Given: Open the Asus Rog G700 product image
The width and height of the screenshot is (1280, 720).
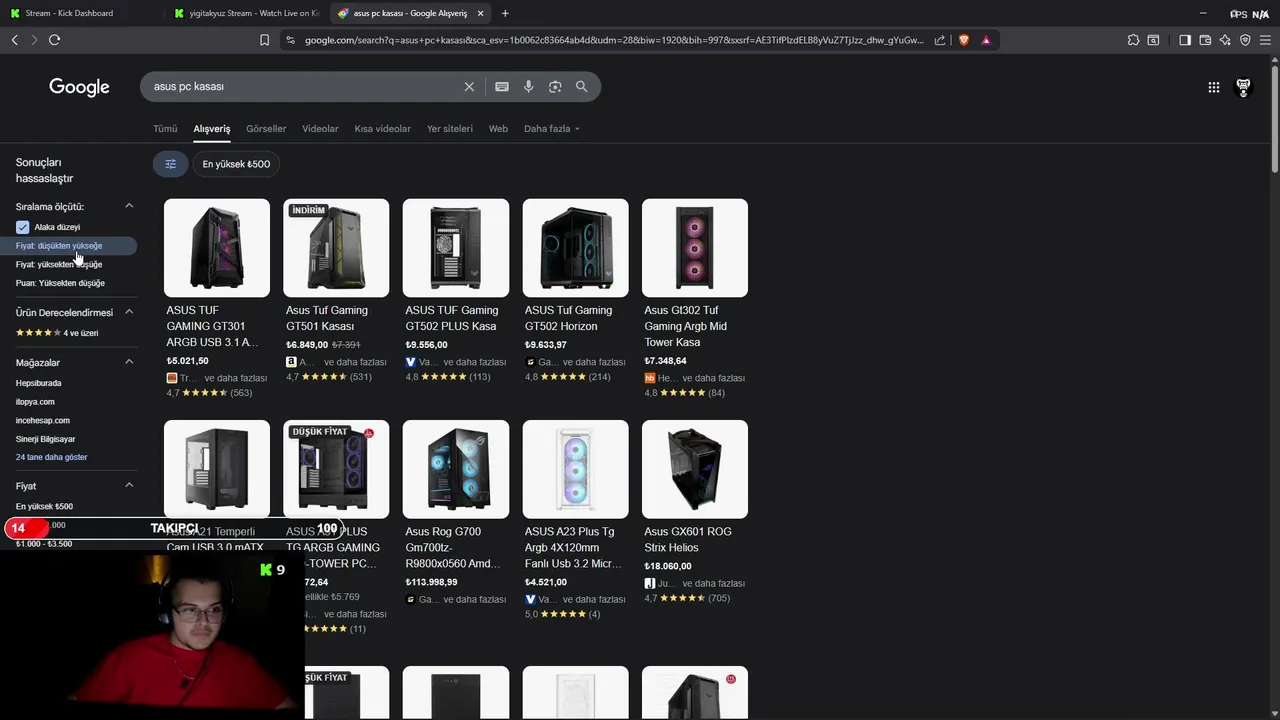Looking at the screenshot, I should [455, 468].
